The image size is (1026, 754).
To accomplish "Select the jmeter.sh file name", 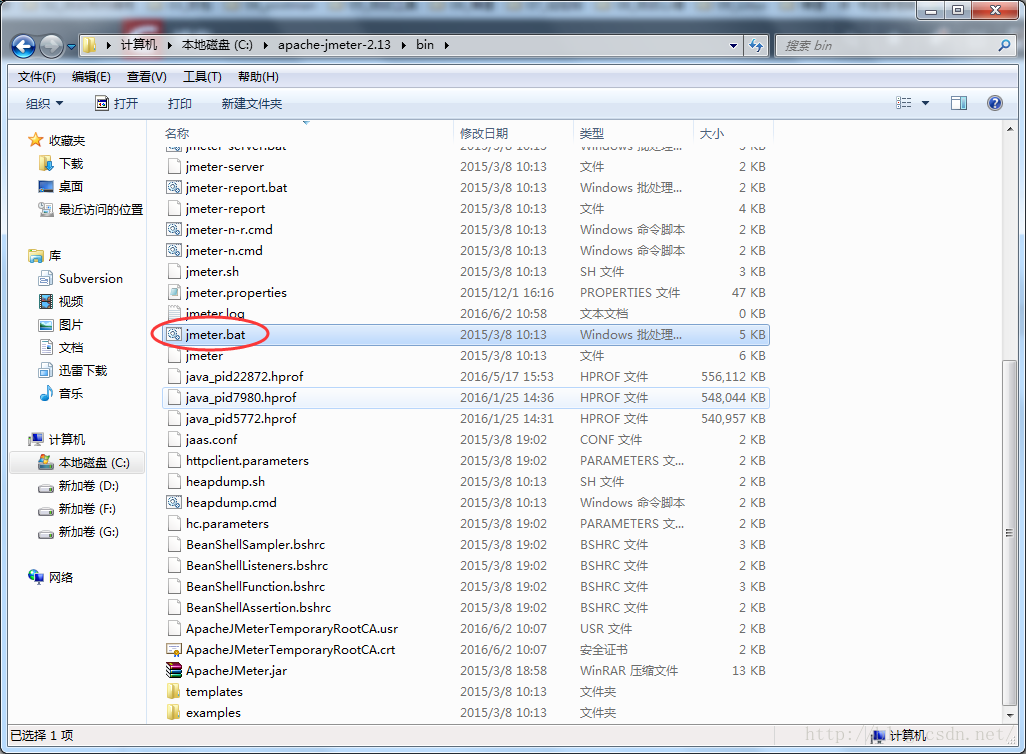I will pyautogui.click(x=212, y=272).
